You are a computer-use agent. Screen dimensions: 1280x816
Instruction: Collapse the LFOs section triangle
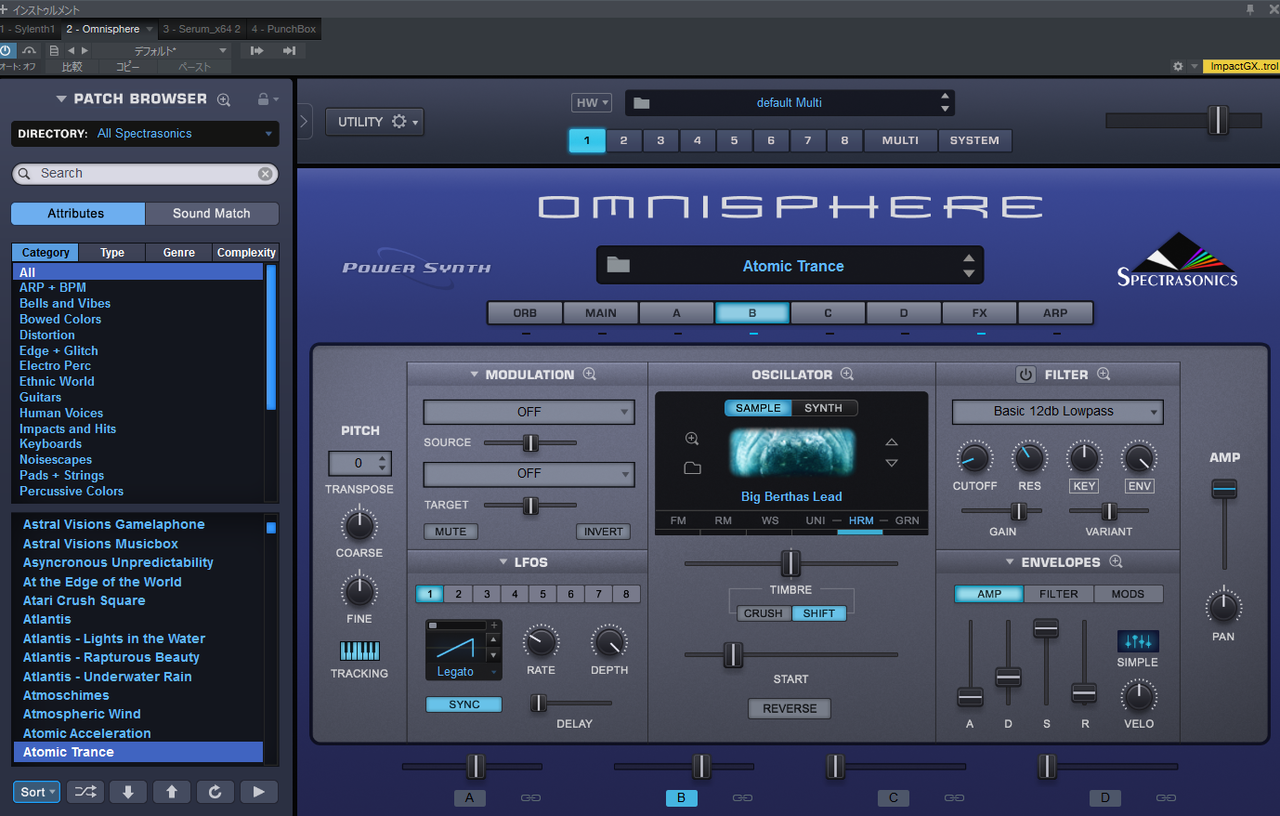[x=505, y=562]
